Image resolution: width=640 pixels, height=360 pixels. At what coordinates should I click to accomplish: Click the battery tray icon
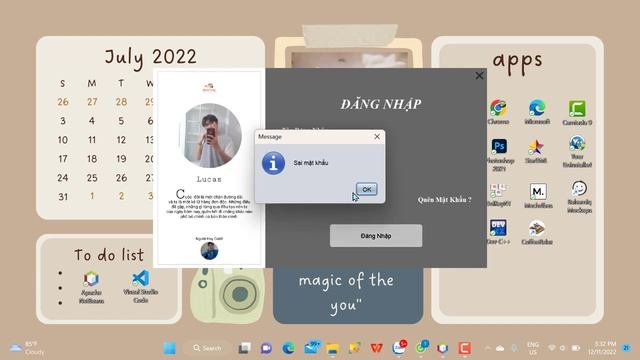click(x=576, y=348)
